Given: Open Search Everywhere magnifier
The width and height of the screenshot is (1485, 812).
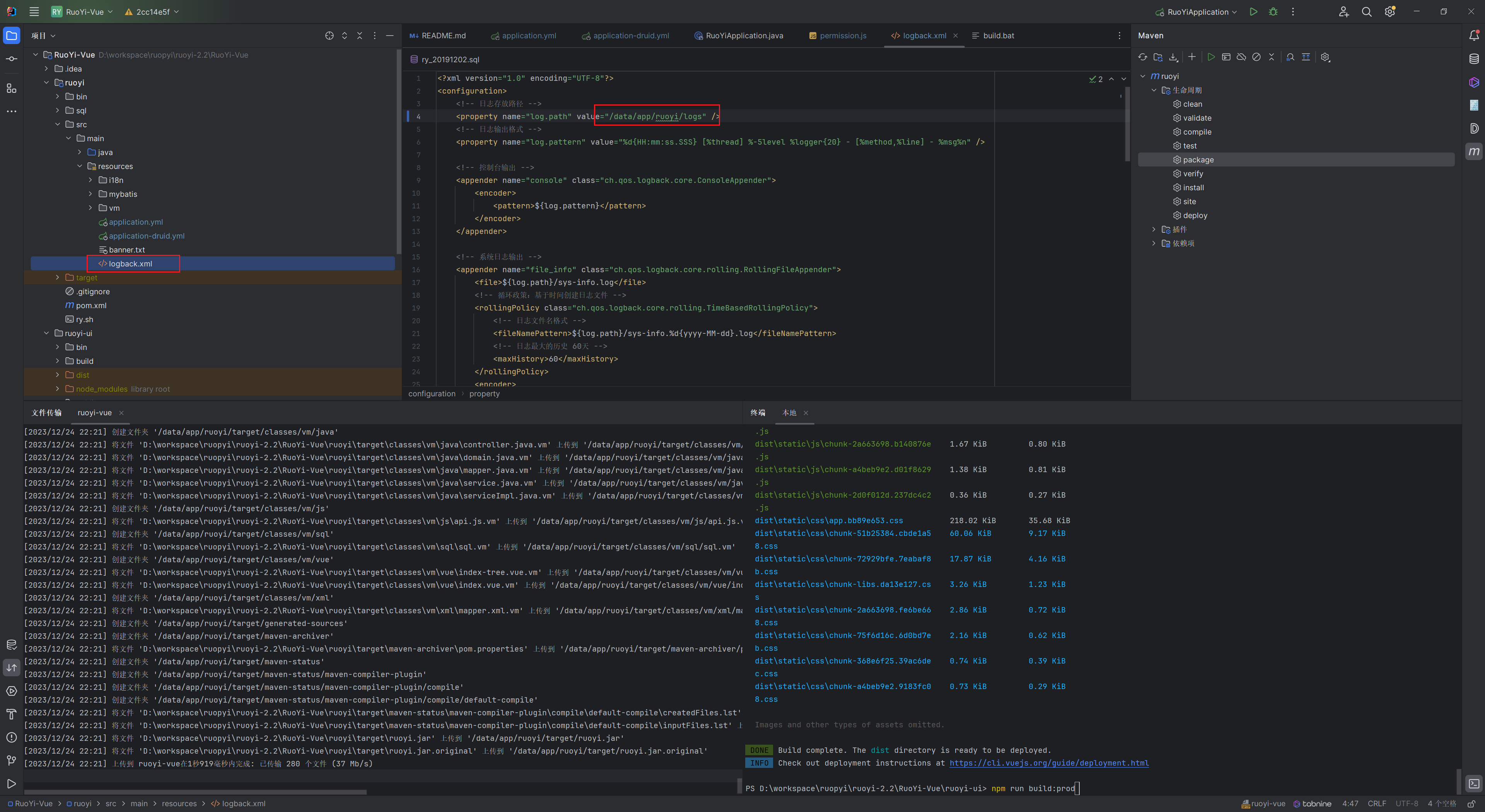Looking at the screenshot, I should (x=1366, y=12).
